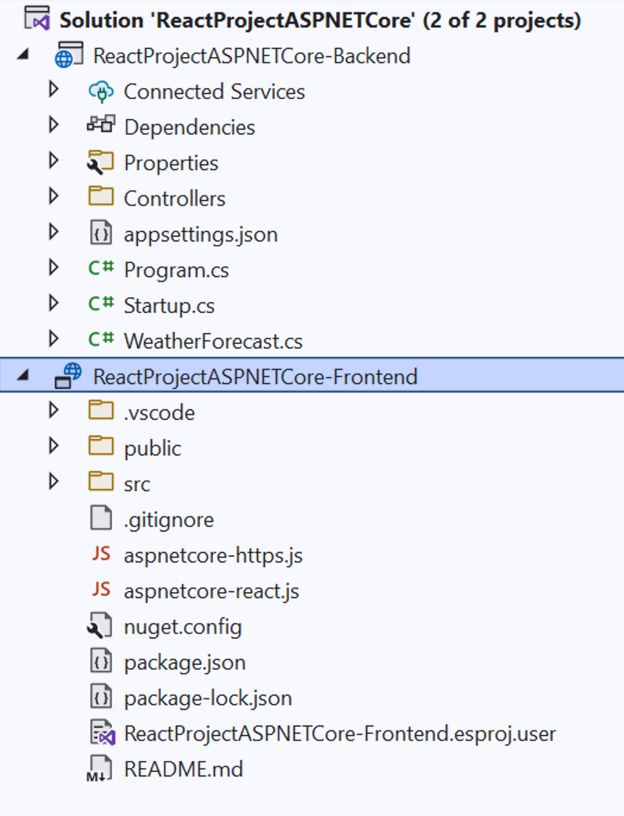The image size is (624, 816).
Task: Select the Controllers folder label
Action: [x=175, y=199]
